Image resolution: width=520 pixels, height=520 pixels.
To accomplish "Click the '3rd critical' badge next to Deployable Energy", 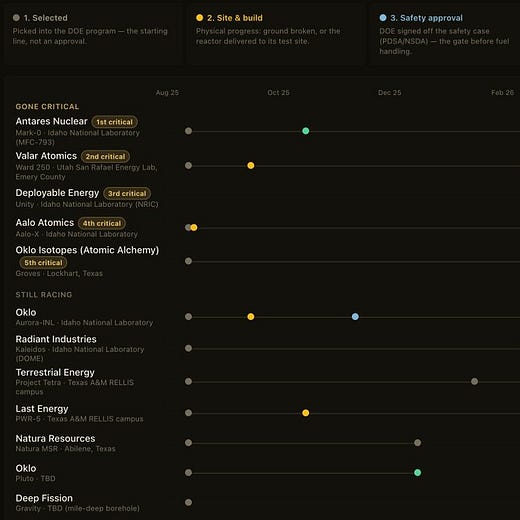I will pos(127,193).
